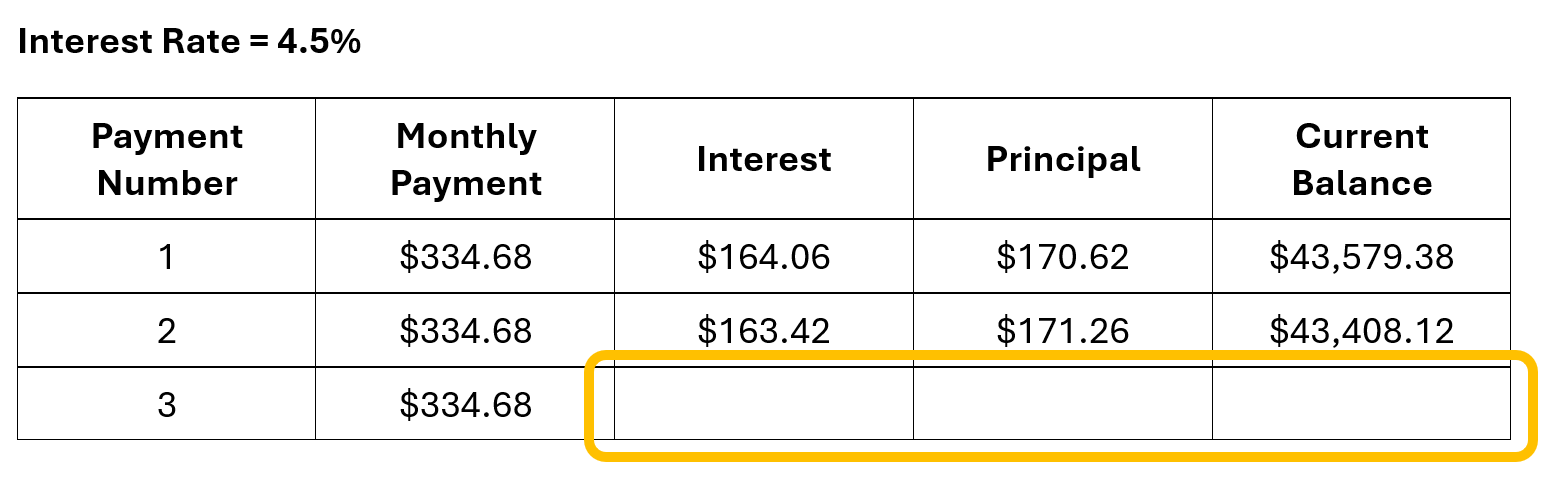Click the $170.62 principal cell

click(x=1063, y=257)
